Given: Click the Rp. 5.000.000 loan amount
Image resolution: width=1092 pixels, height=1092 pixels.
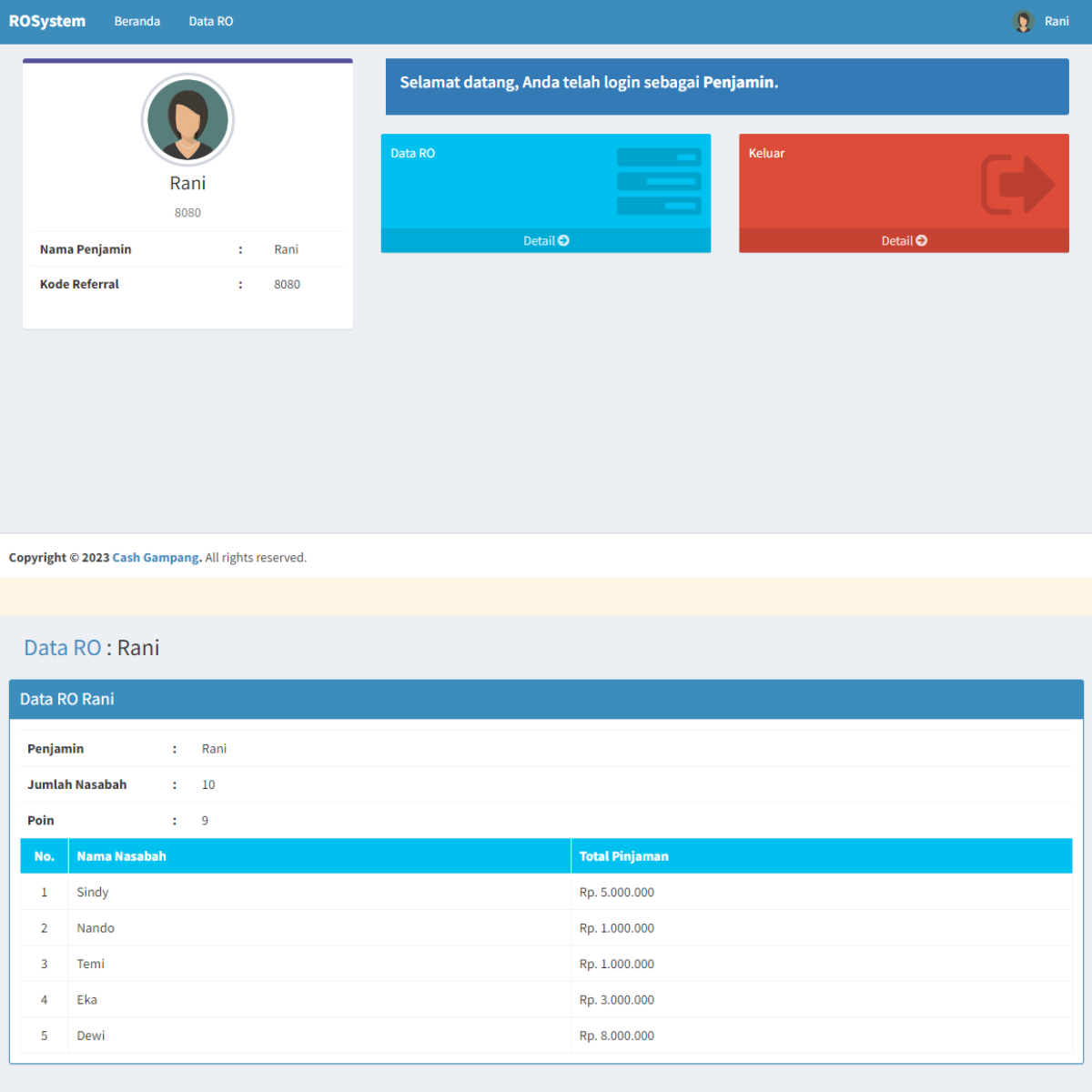Looking at the screenshot, I should [x=617, y=892].
